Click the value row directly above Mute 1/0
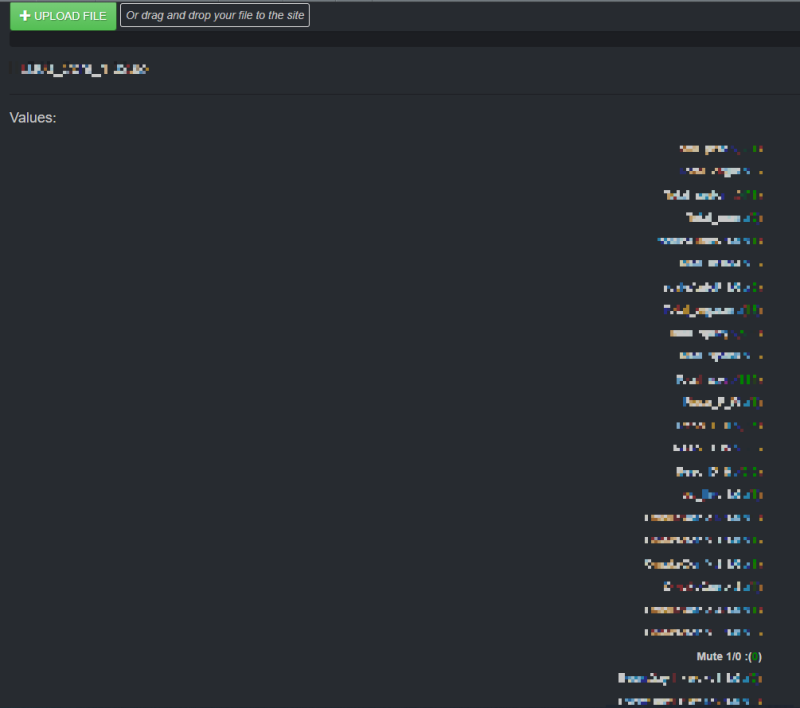 pos(704,633)
